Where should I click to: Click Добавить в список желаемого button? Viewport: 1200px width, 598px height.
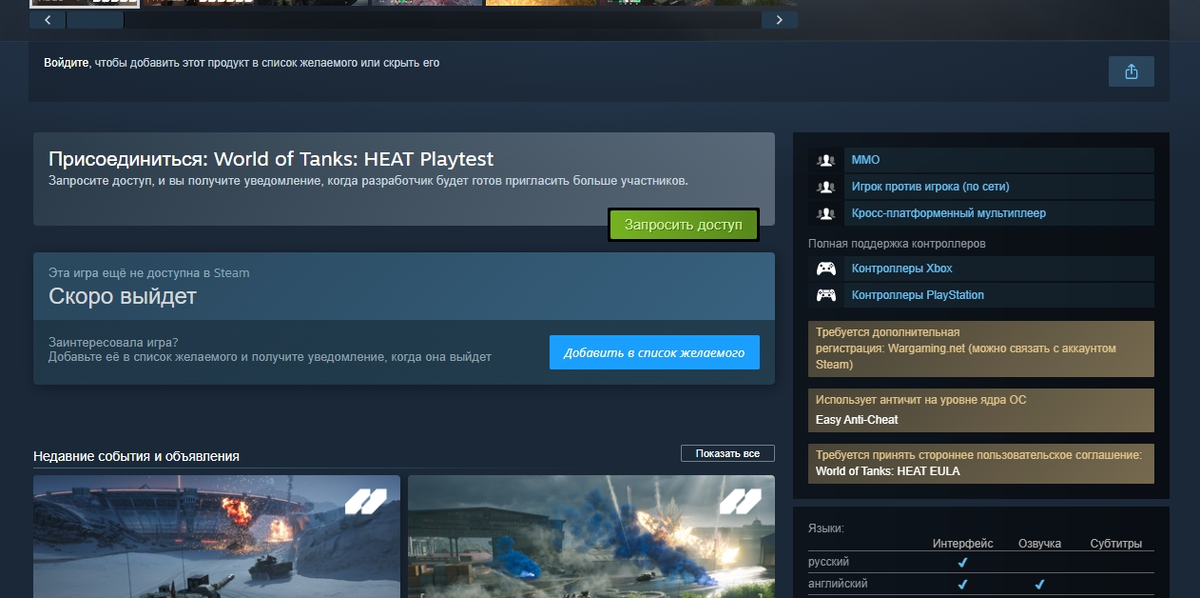pyautogui.click(x=654, y=353)
